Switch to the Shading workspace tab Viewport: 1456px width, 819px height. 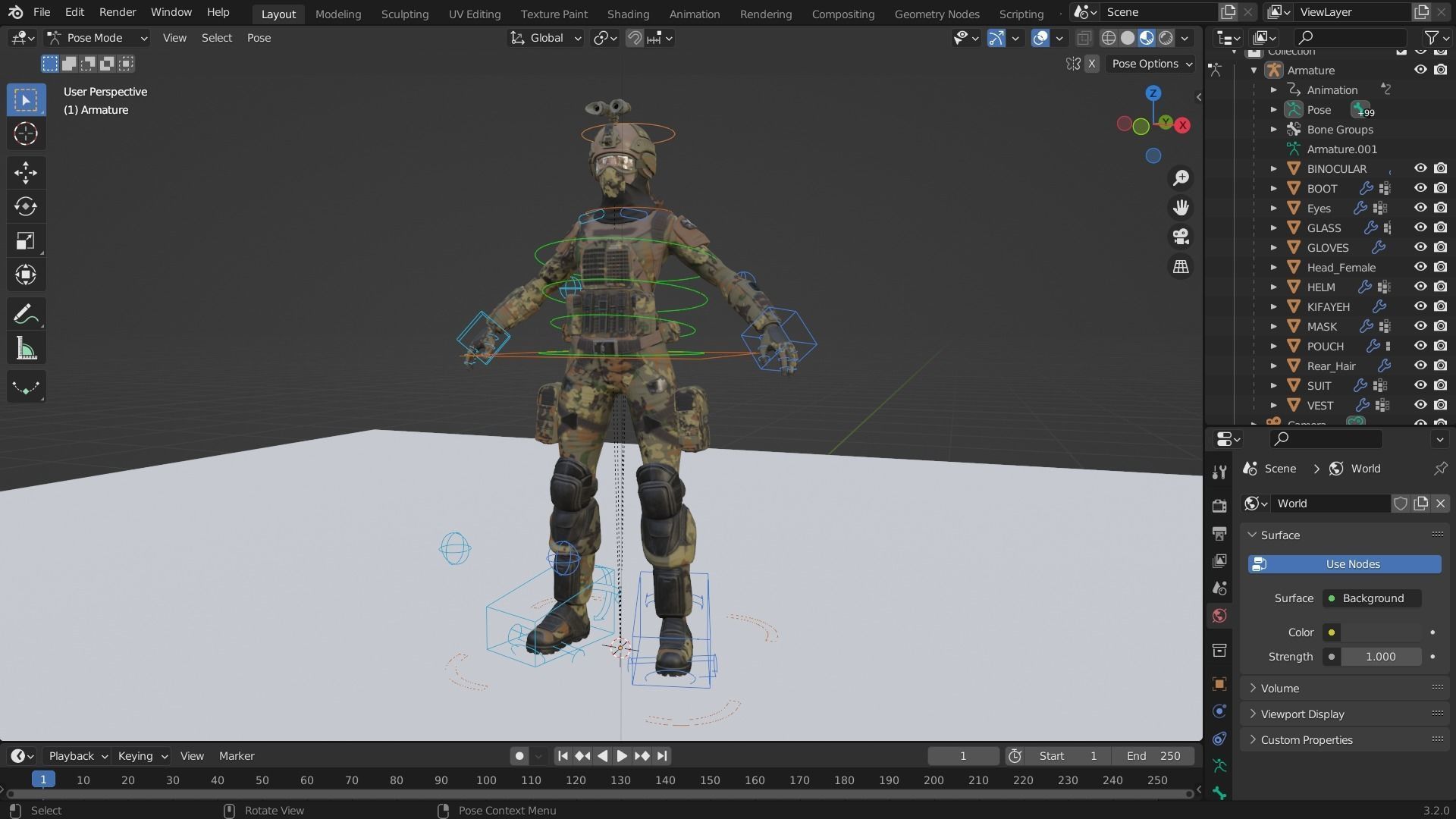(628, 14)
